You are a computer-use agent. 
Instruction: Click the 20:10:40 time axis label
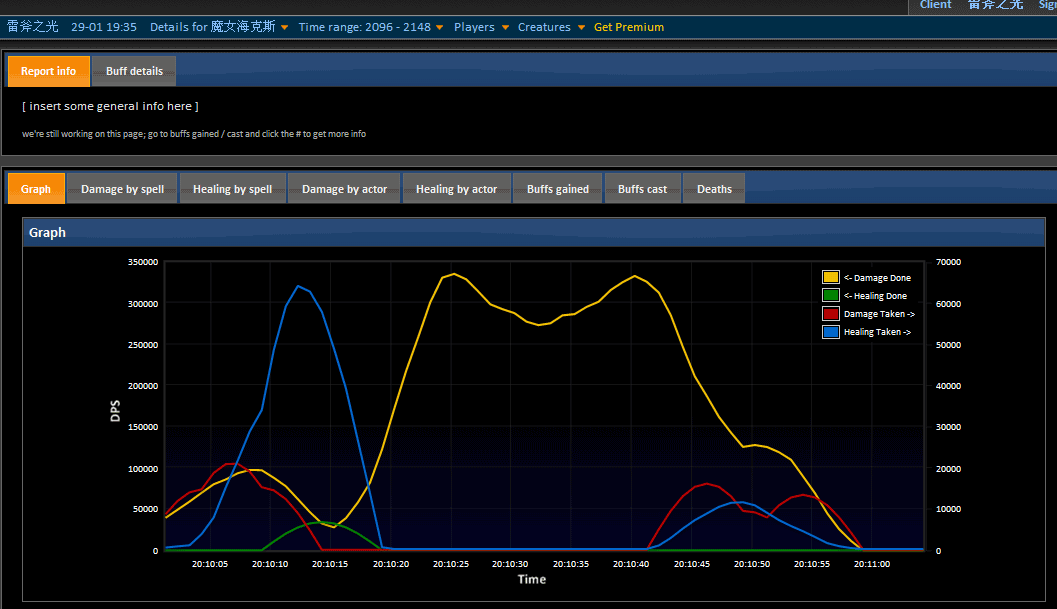631,564
